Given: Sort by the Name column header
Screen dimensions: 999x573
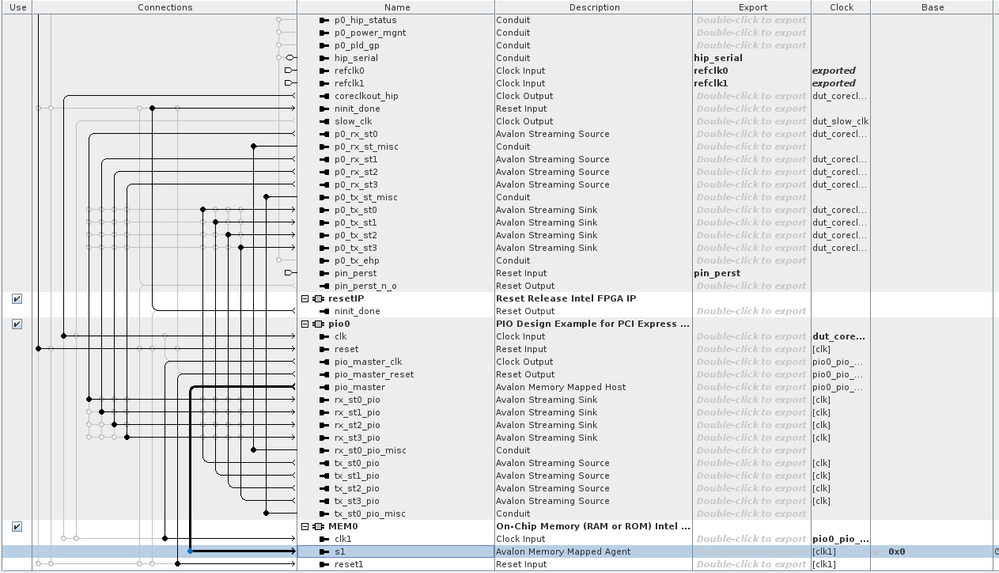Looking at the screenshot, I should (396, 7).
